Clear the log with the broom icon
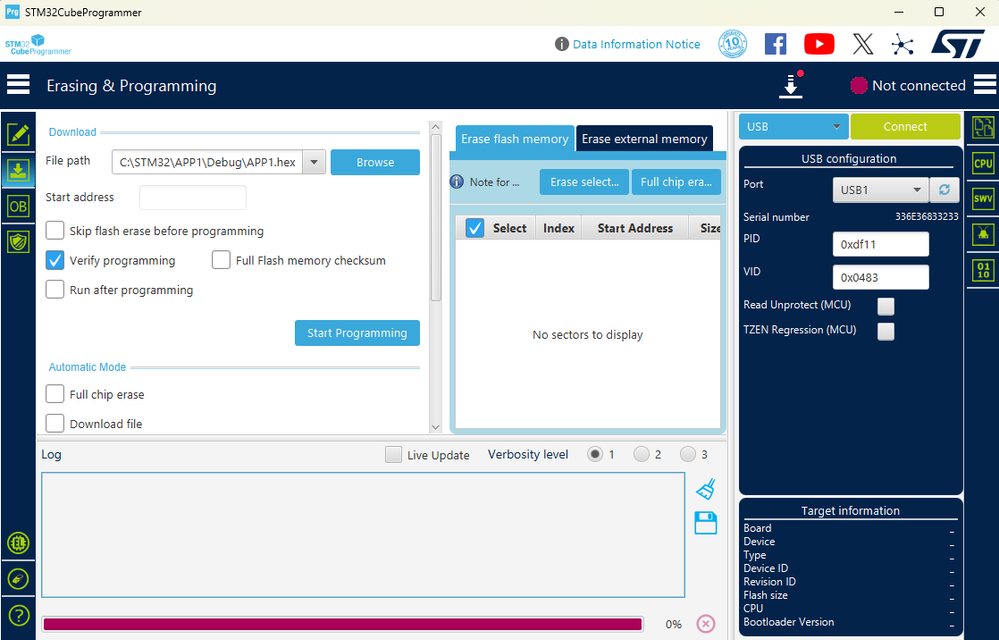 [705, 489]
